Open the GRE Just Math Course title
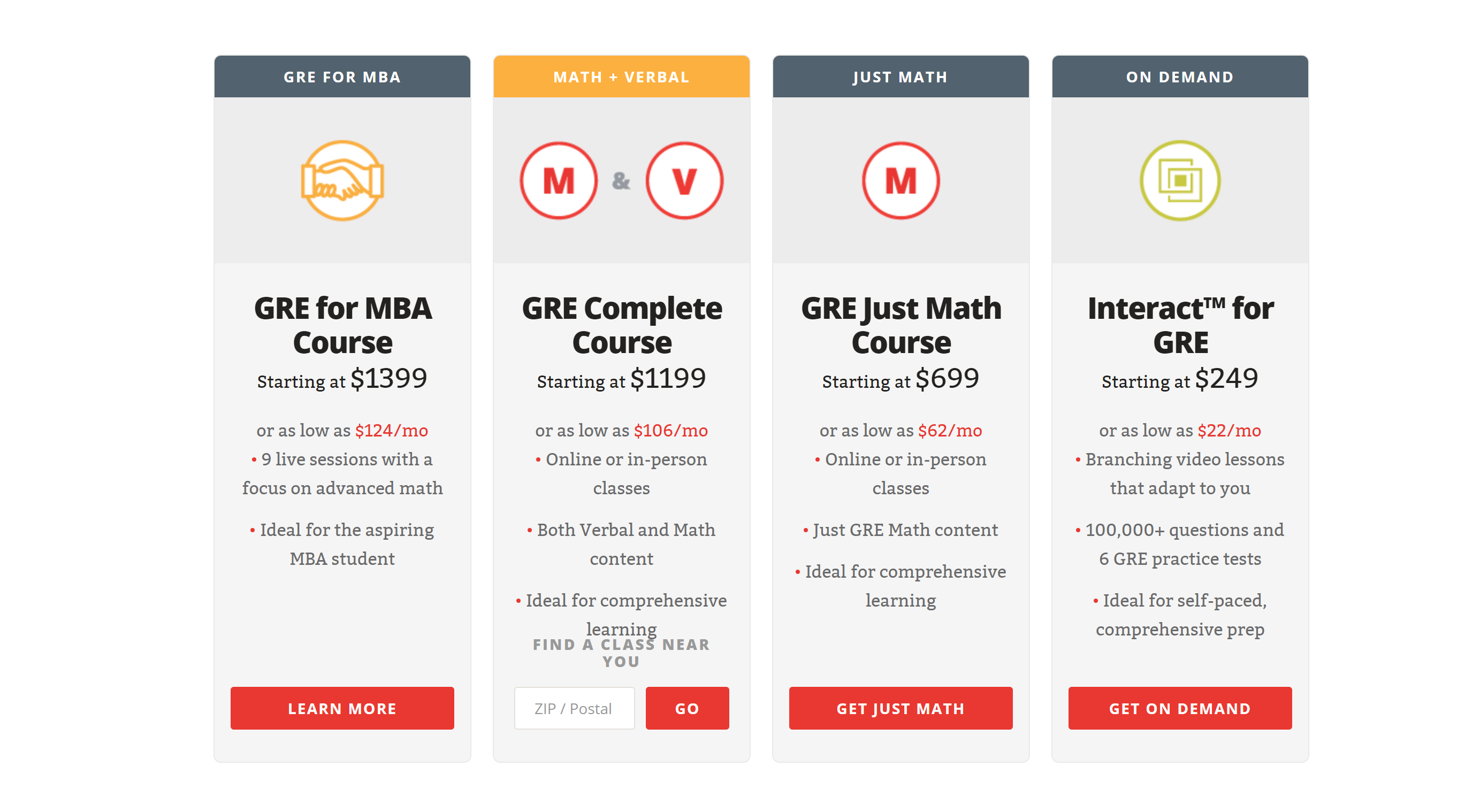The width and height of the screenshot is (1465, 812). [x=901, y=325]
